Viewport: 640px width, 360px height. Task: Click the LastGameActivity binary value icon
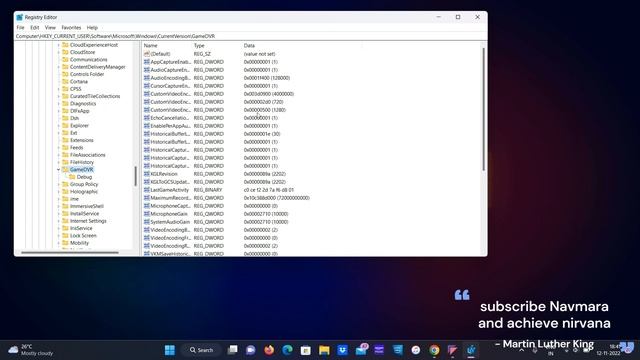click(x=147, y=190)
